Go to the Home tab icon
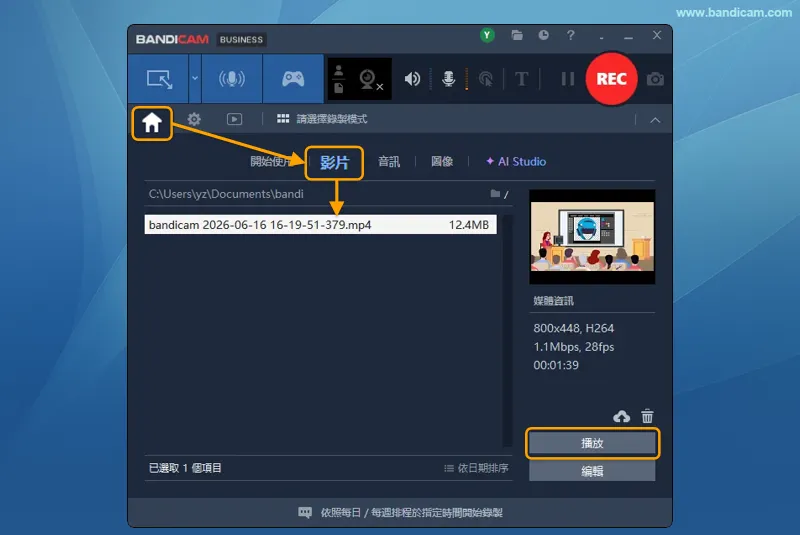This screenshot has height=535, width=800. 152,123
